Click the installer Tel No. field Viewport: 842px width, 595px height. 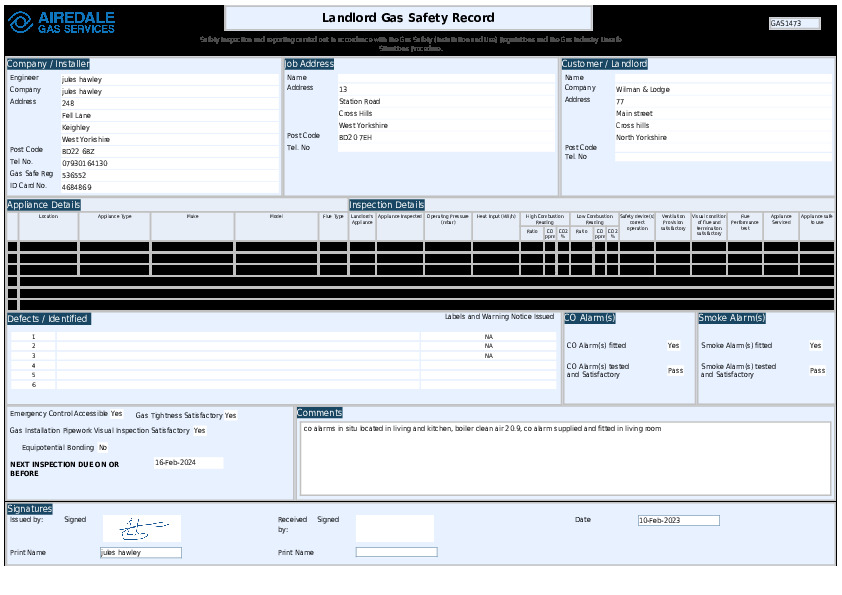coord(168,163)
